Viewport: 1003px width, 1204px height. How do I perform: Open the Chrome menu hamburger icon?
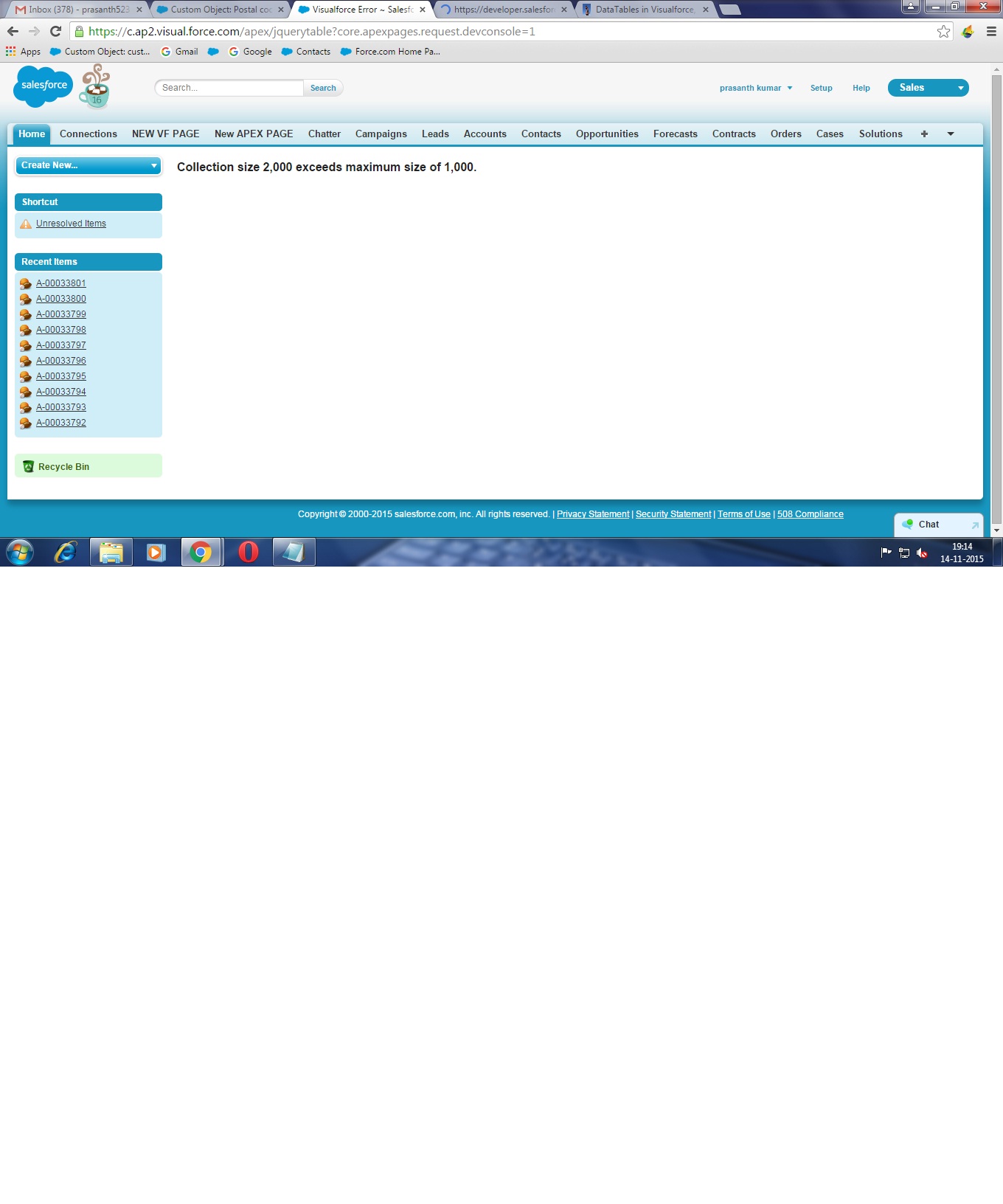[x=991, y=31]
